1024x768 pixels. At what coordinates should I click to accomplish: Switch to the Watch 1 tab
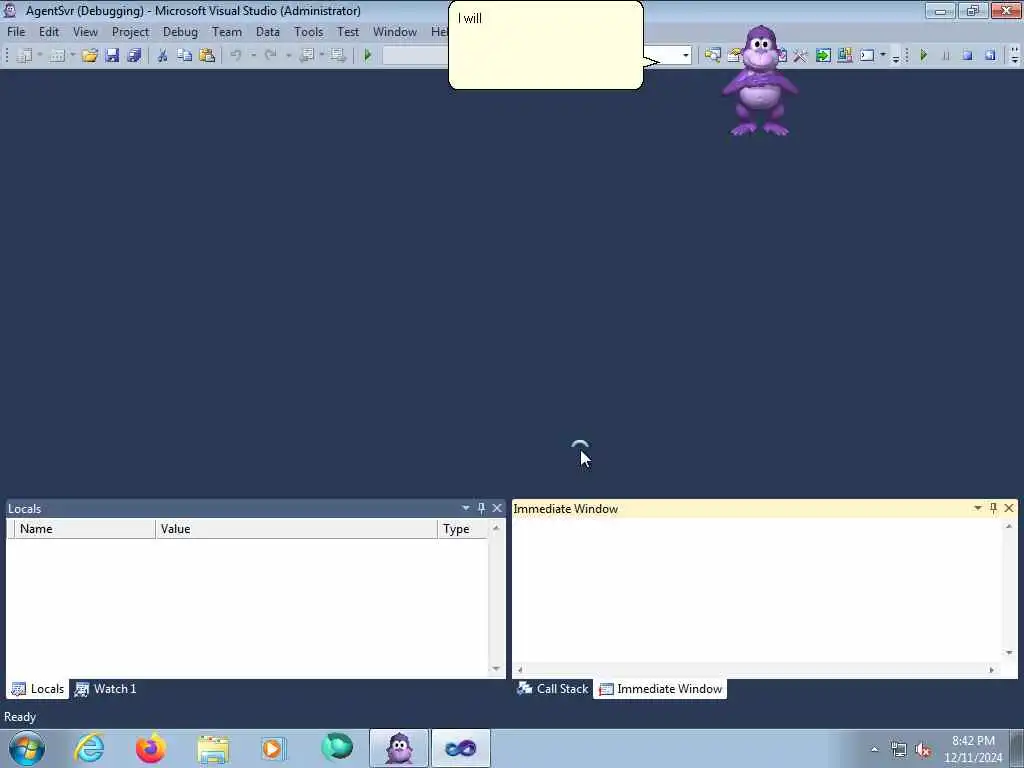(x=106, y=688)
